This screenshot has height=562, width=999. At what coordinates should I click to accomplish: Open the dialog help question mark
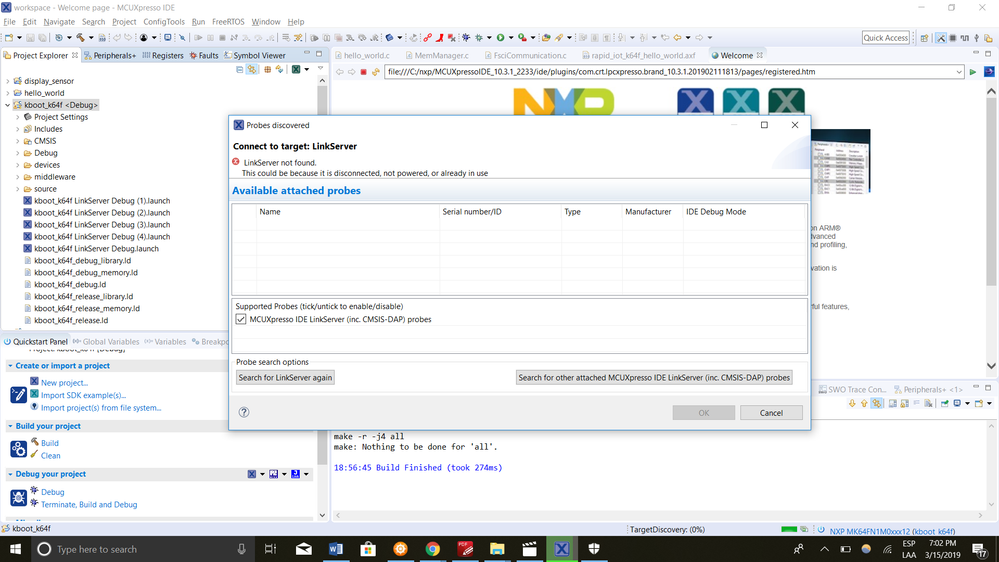point(244,412)
